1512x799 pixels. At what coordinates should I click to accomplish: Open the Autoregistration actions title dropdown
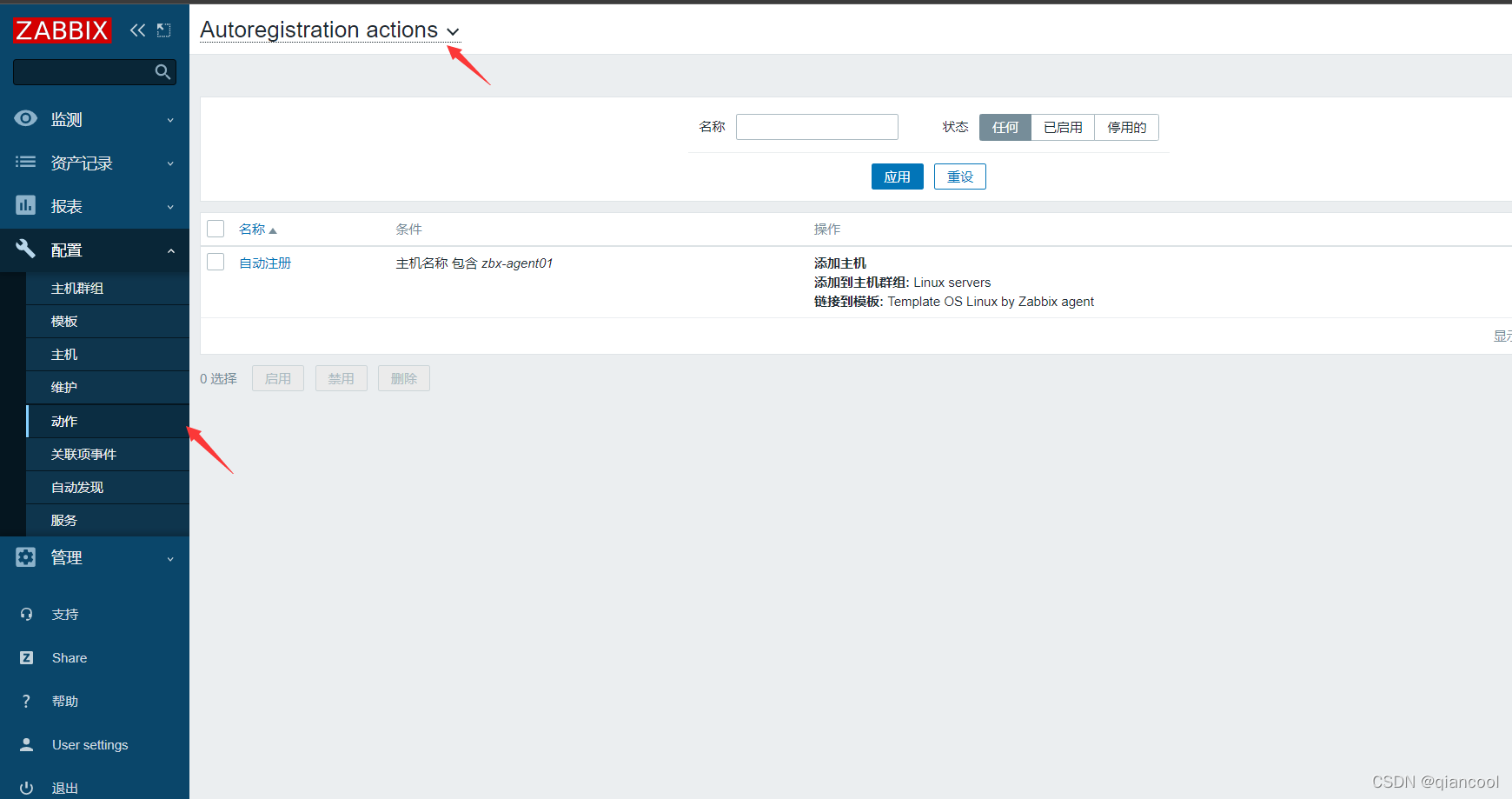click(329, 30)
